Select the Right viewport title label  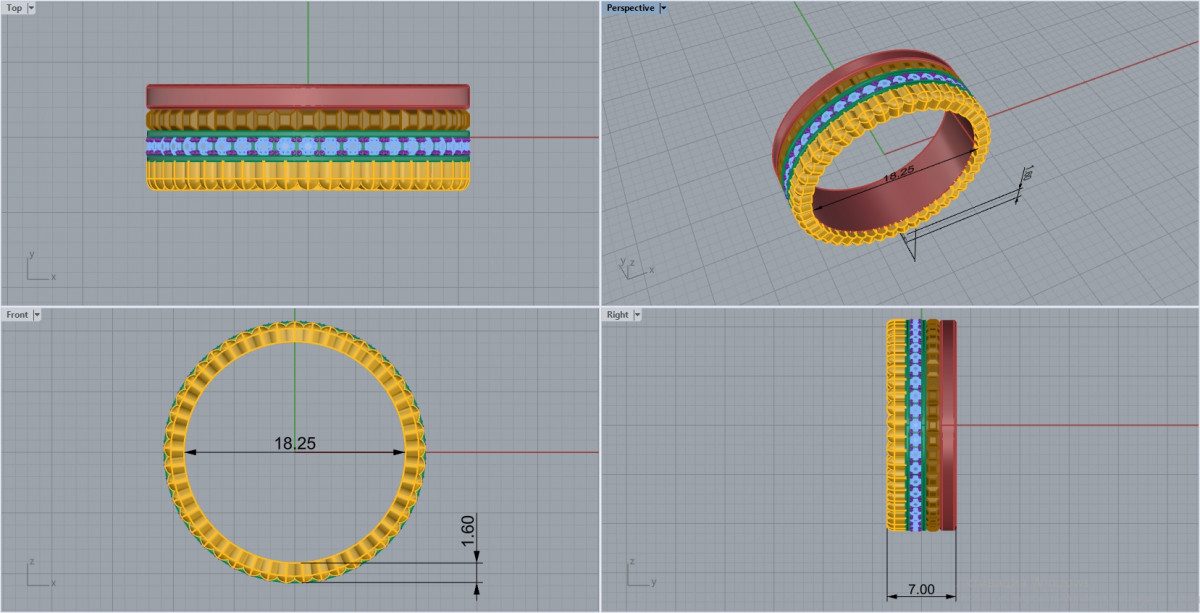[618, 315]
